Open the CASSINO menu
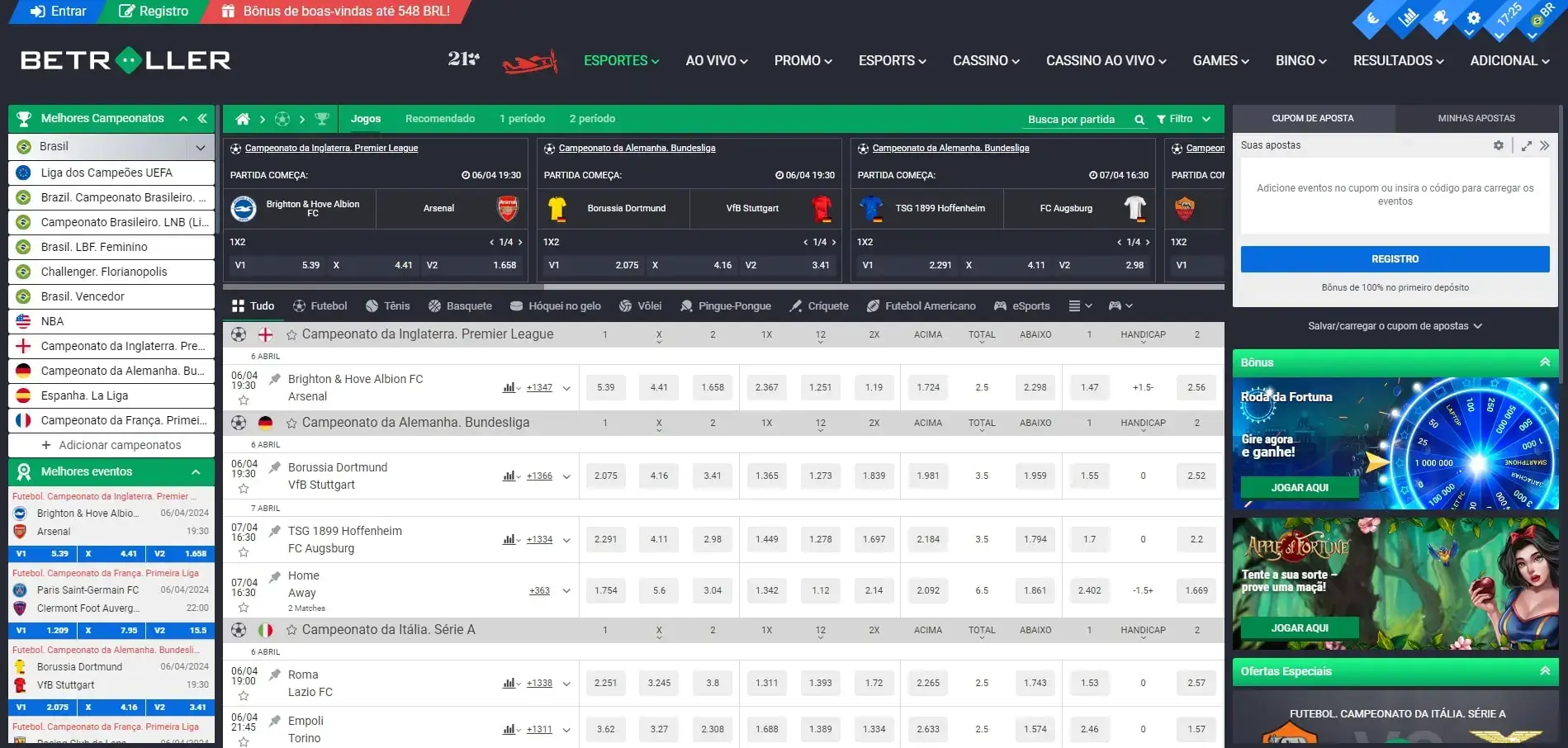 [x=986, y=61]
